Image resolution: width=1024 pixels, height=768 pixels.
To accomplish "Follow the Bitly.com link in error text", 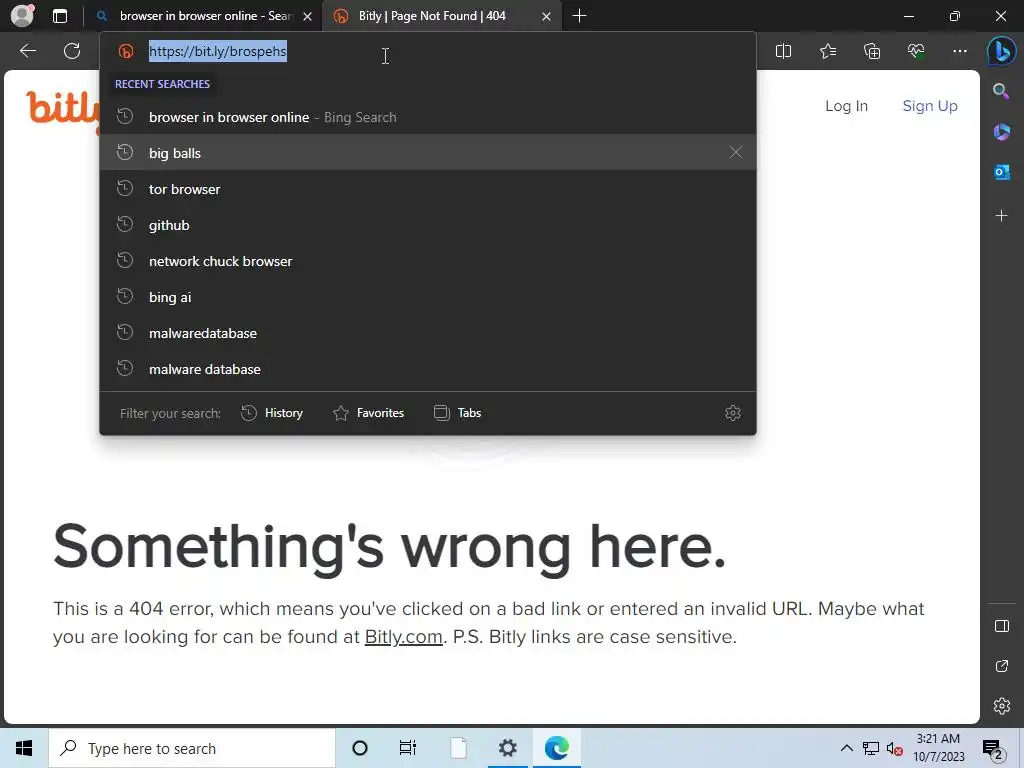I will click(x=404, y=637).
